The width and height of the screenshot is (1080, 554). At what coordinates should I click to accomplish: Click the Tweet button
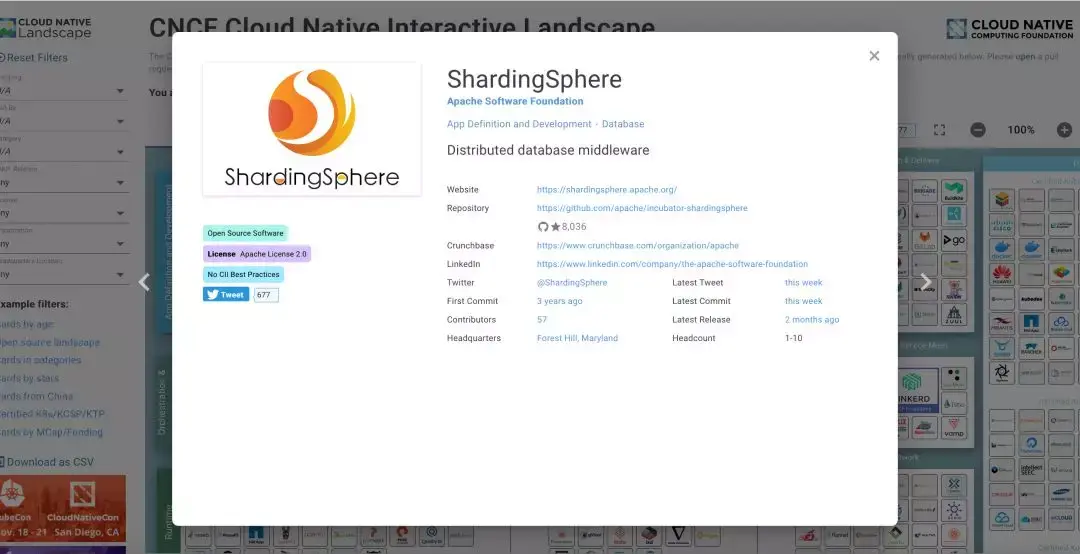(226, 295)
